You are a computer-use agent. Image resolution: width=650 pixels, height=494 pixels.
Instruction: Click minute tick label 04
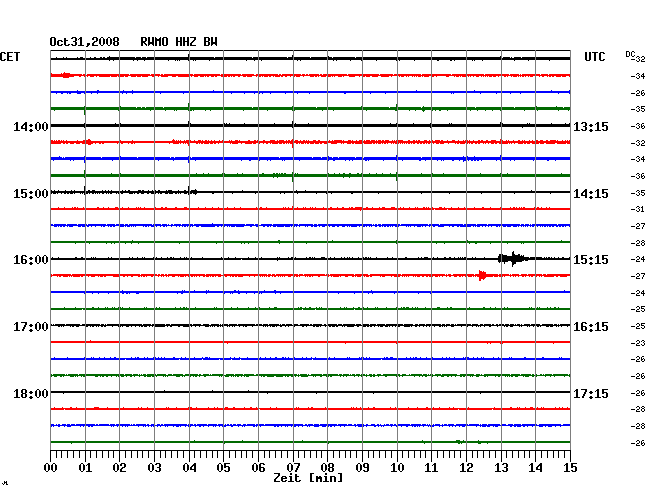click(x=189, y=468)
